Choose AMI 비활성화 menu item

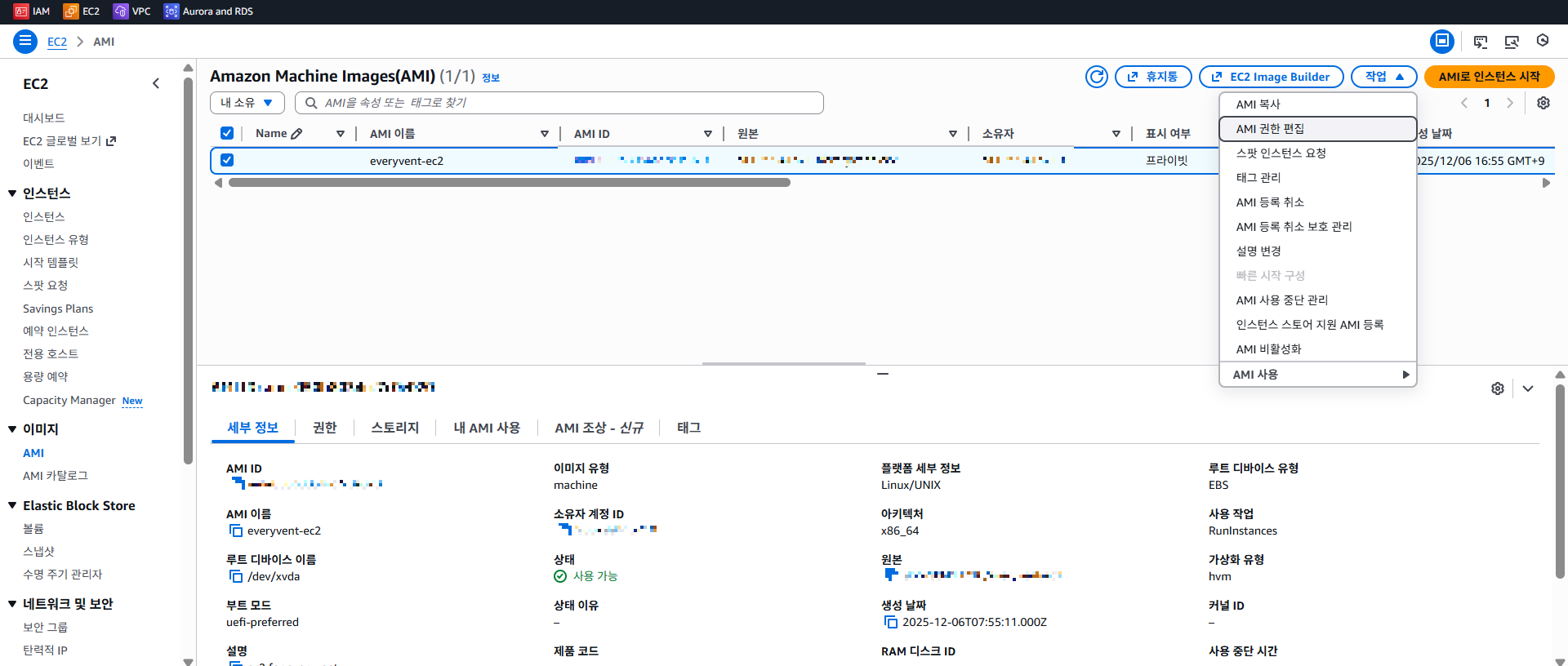(x=1317, y=349)
